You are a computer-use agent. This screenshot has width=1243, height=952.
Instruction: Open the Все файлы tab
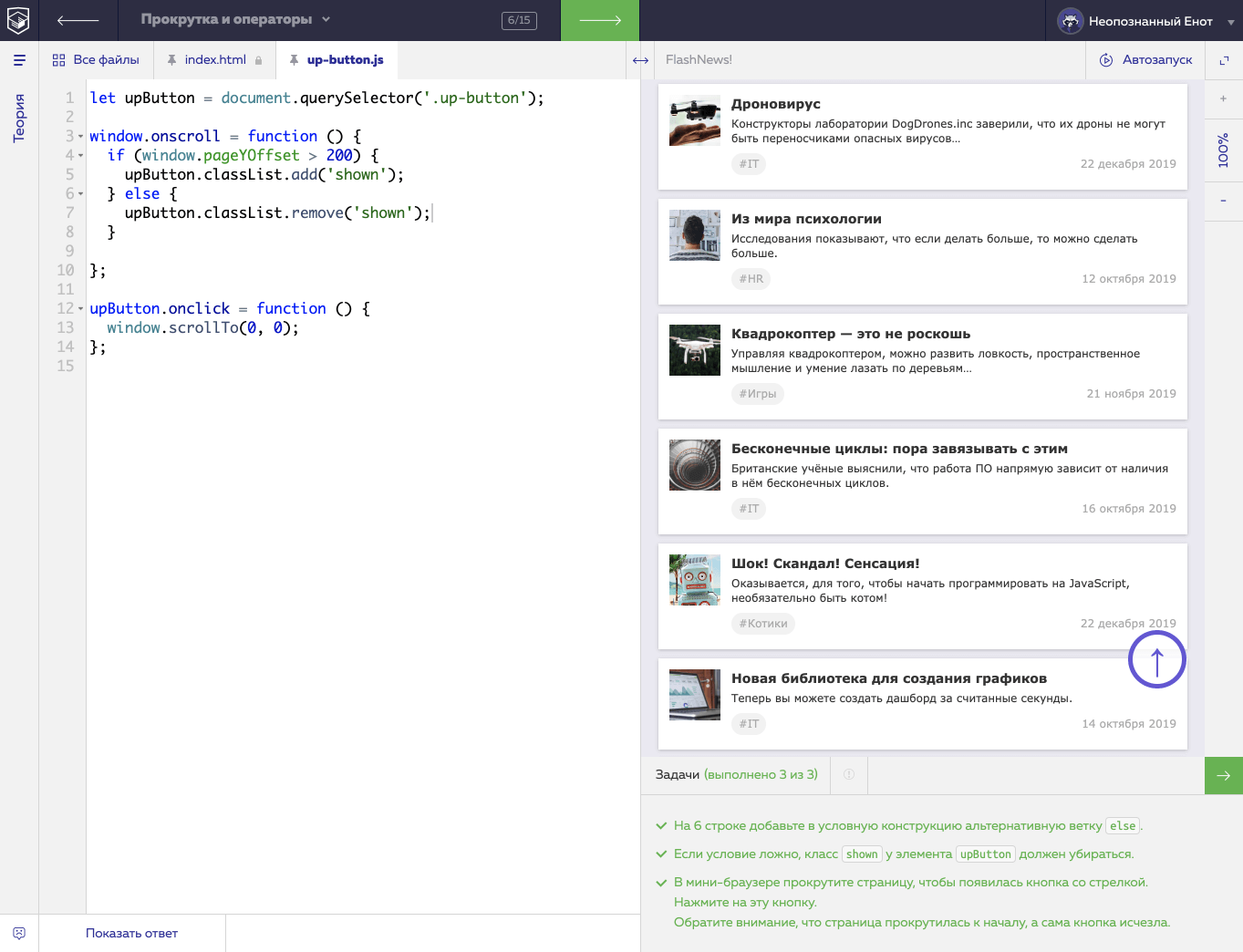point(96,60)
